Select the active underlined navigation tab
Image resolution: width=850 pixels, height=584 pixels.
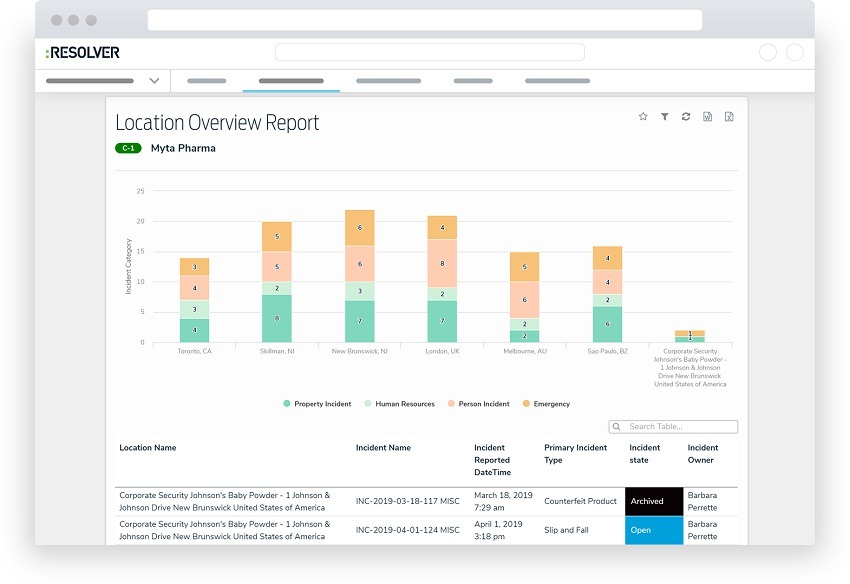point(290,80)
